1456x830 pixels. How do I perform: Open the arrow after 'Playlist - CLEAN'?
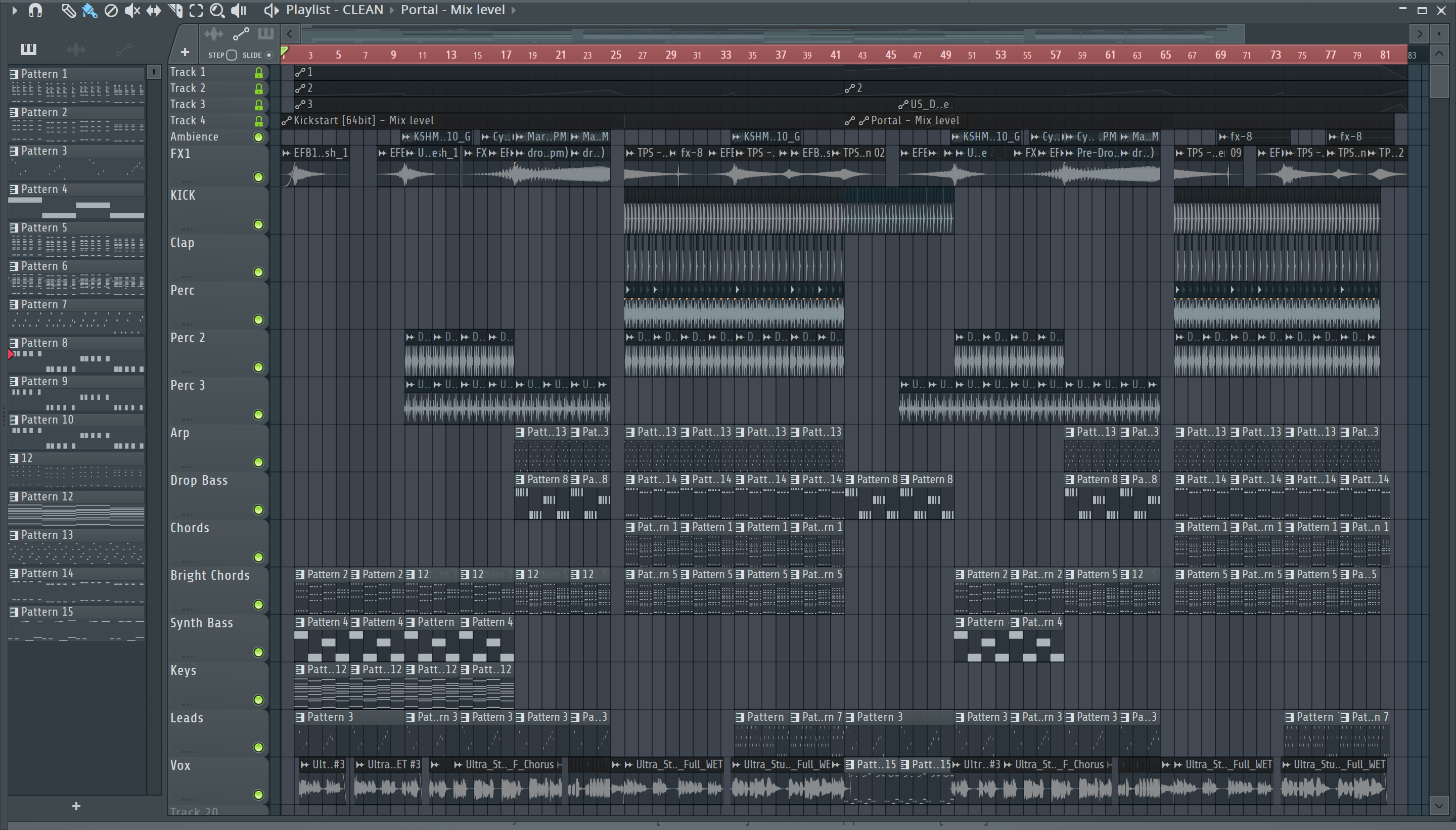point(392,10)
